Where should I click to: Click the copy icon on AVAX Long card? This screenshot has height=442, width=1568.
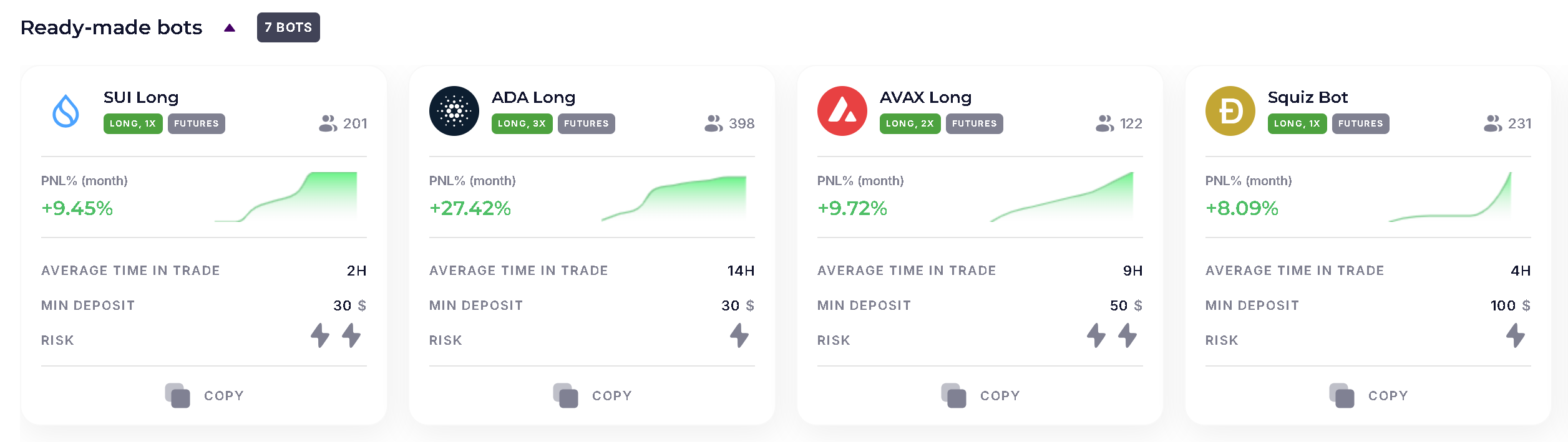[954, 396]
